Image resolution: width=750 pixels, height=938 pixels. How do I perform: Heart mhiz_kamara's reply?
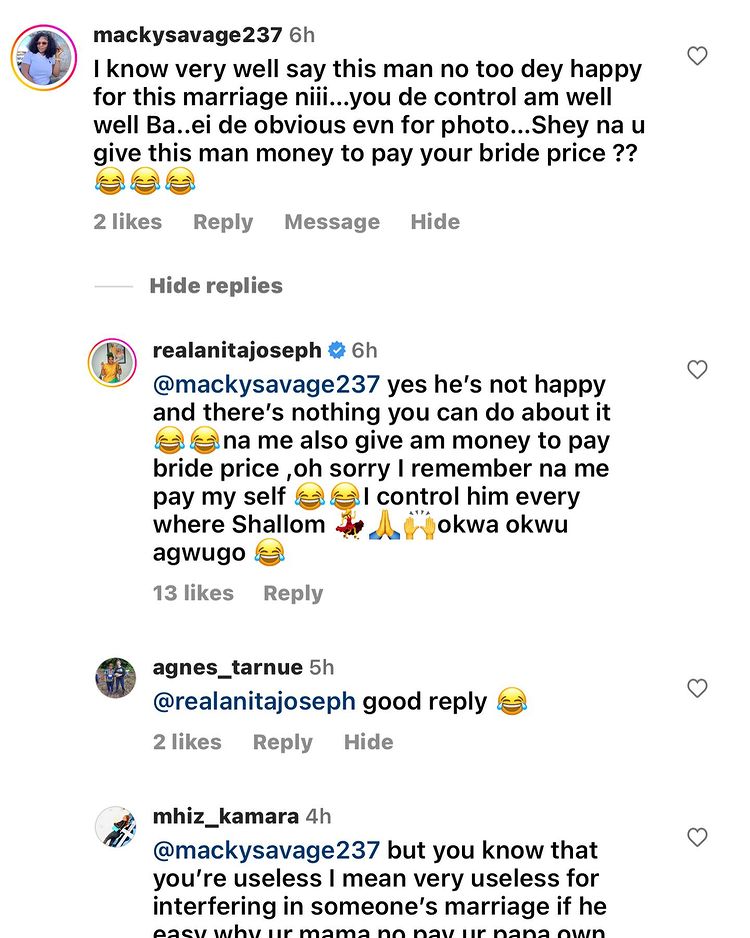(697, 837)
